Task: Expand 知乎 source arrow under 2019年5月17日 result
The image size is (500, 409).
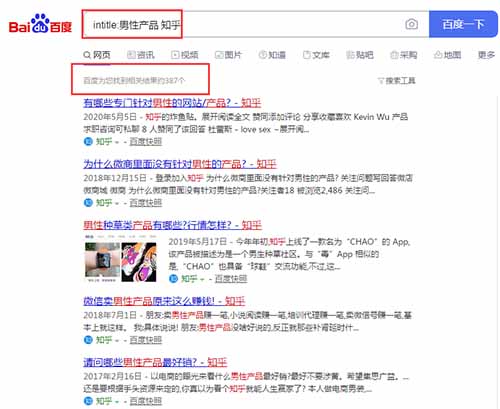Action: tap(202, 279)
